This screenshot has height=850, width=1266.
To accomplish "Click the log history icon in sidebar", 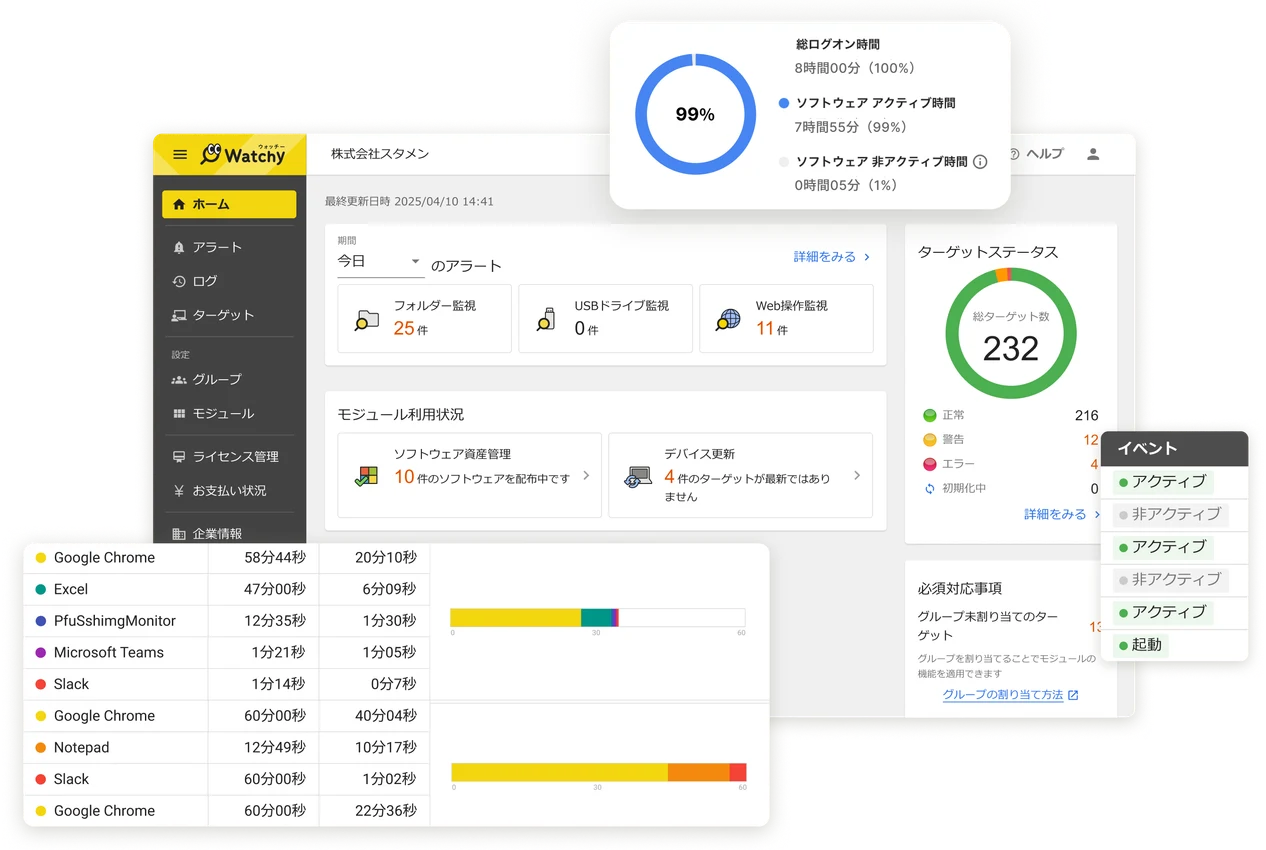I will pos(179,281).
